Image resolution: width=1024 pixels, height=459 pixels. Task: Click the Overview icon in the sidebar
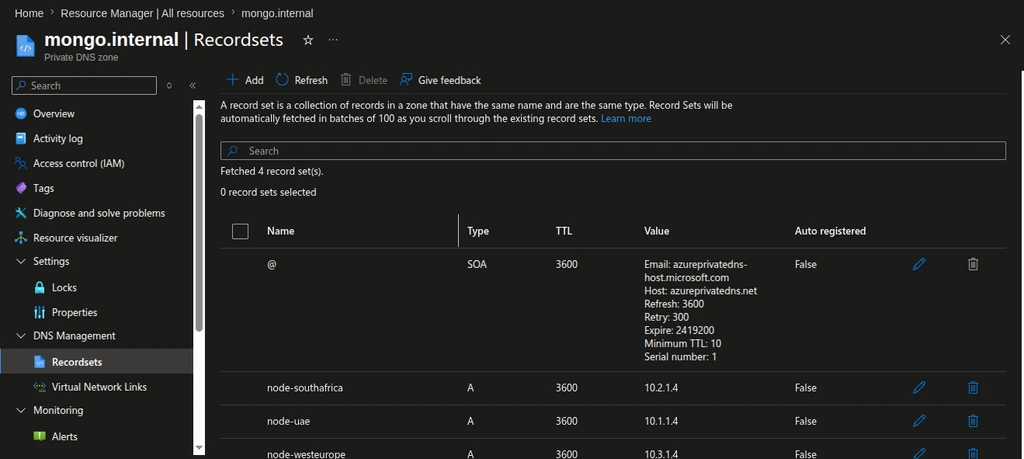click(x=21, y=114)
